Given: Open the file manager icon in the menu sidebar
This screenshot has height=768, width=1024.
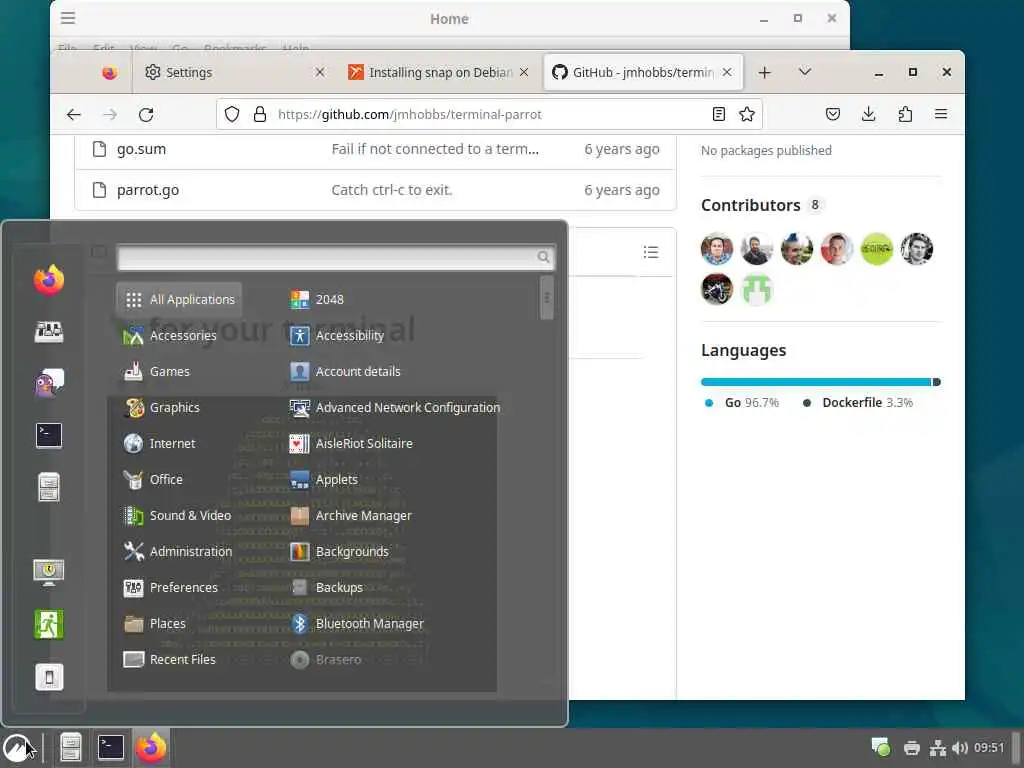Looking at the screenshot, I should click(49, 487).
